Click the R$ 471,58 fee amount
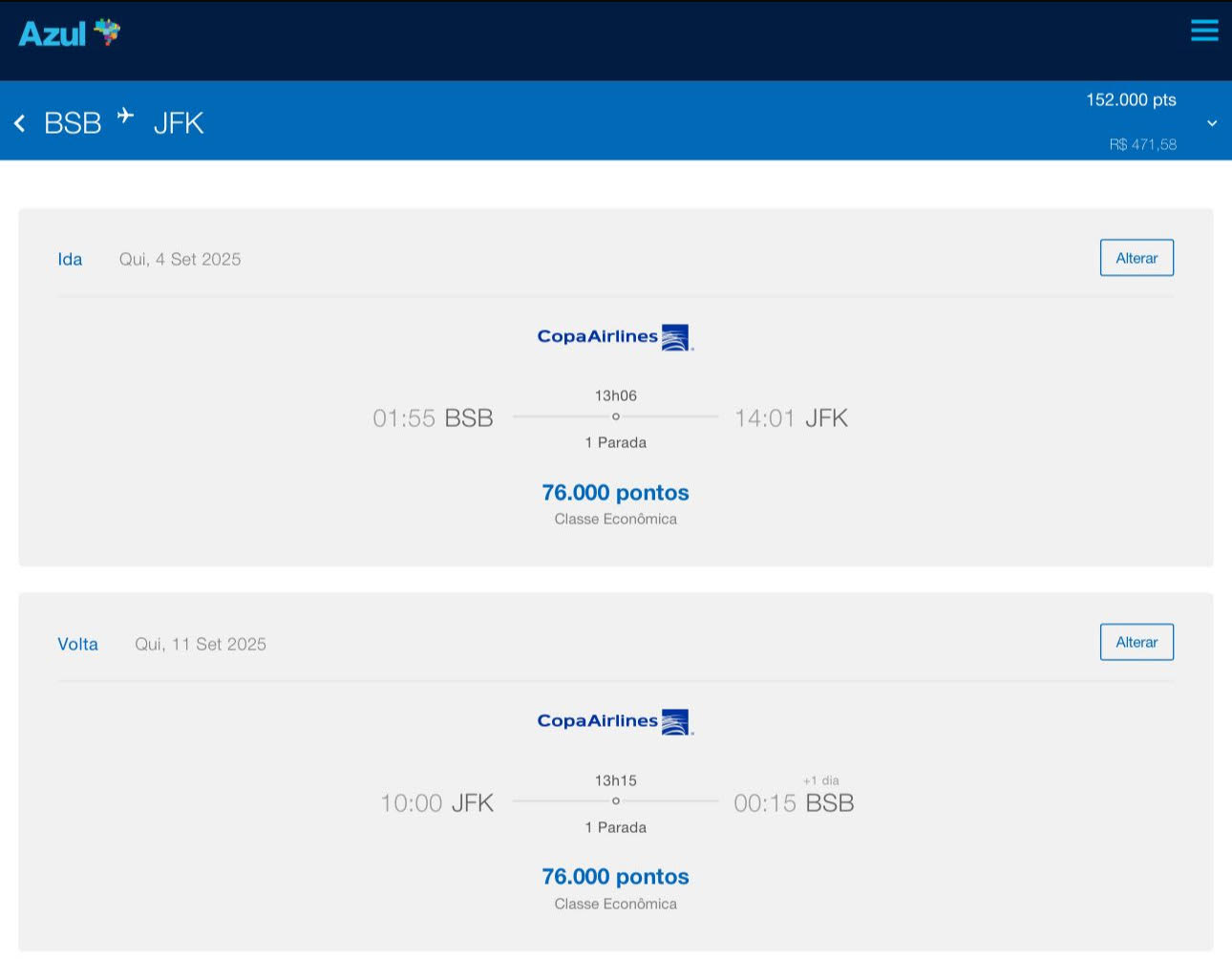1232x959 pixels. point(1142,145)
